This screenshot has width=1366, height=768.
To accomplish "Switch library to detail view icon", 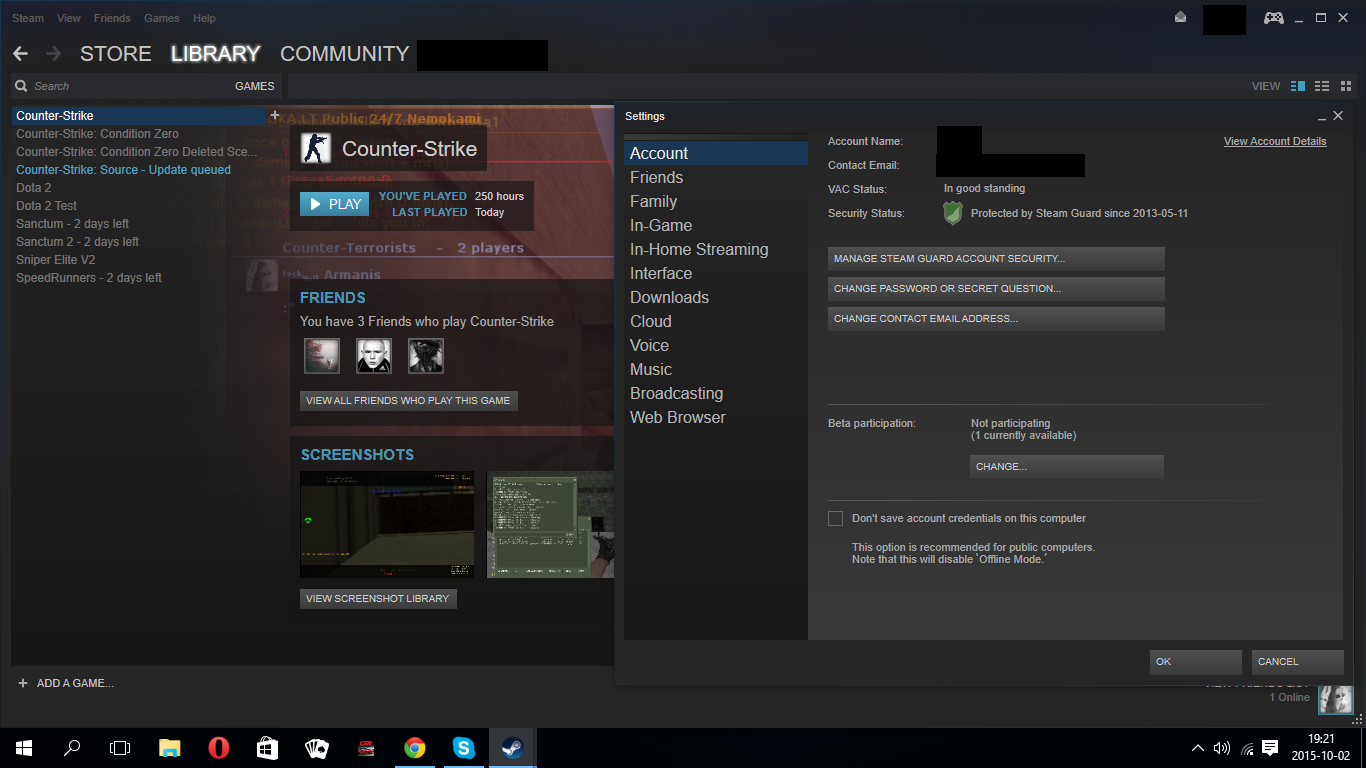I will point(1298,86).
